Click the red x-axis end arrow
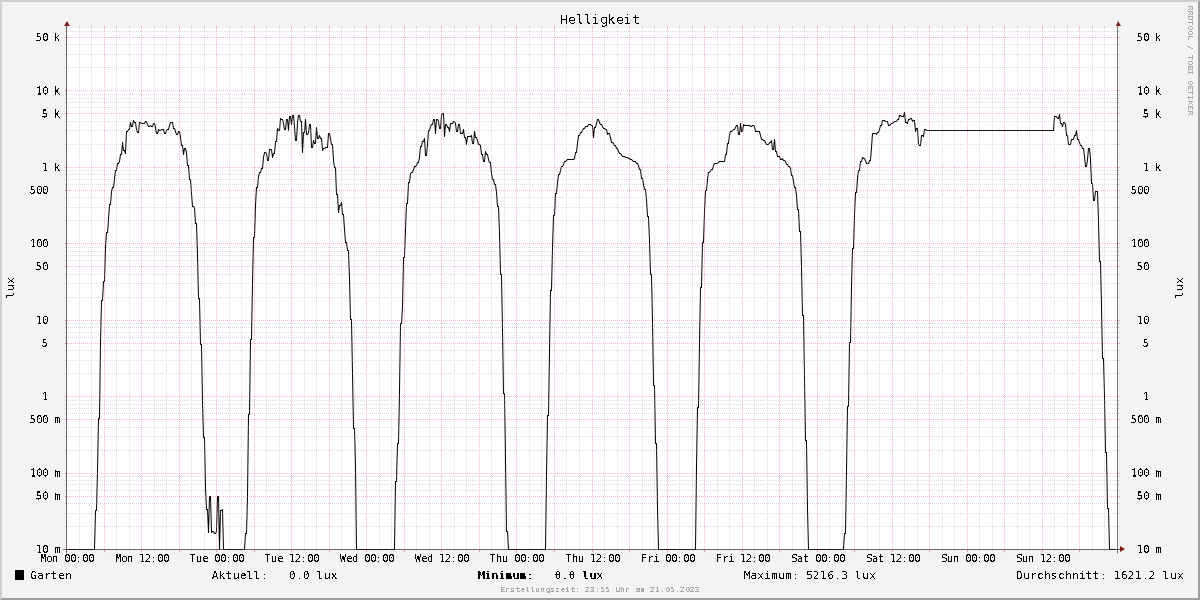The image size is (1200, 600). 1122,548
